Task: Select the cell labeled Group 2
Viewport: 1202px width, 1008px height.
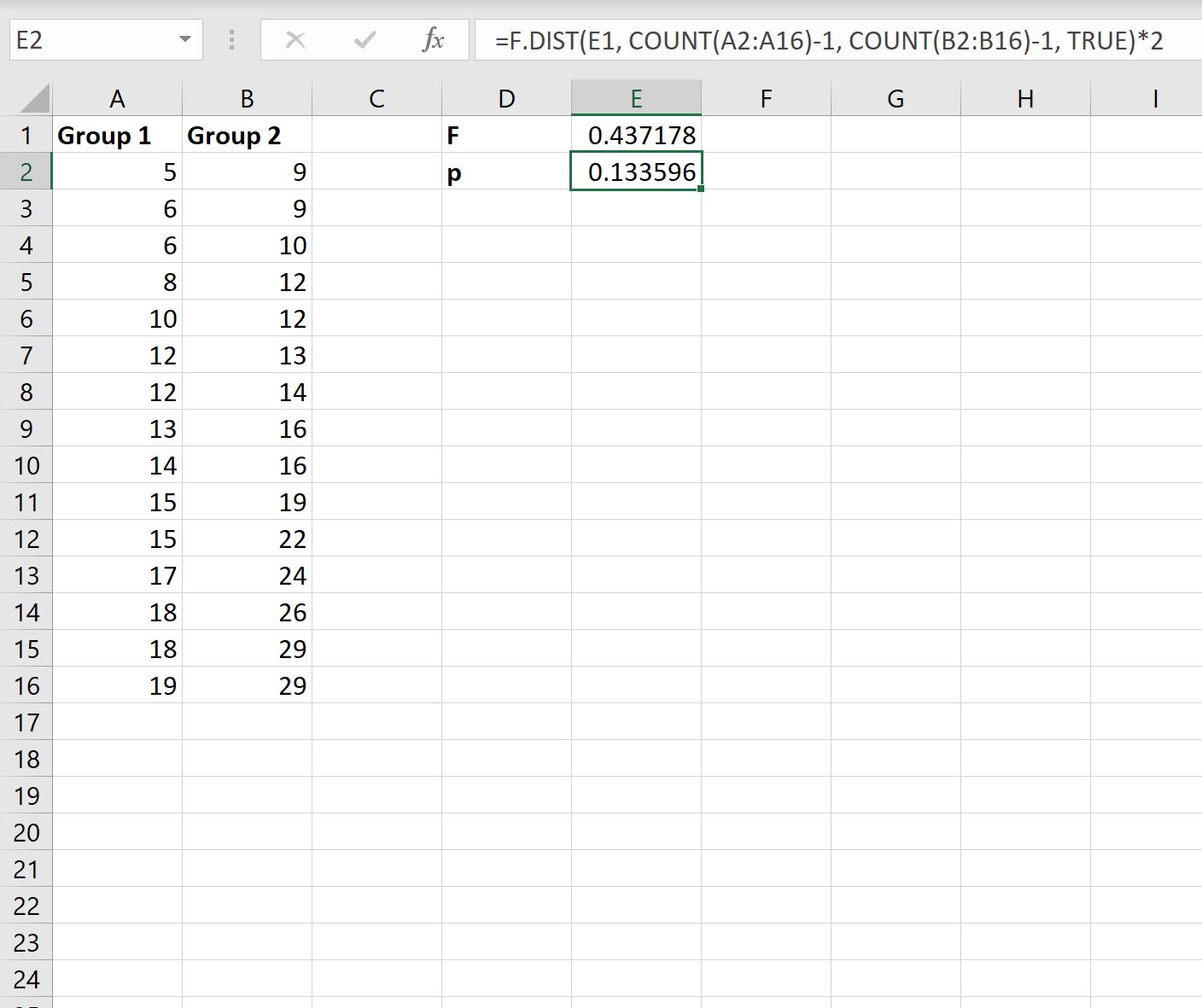Action: pyautogui.click(x=247, y=135)
